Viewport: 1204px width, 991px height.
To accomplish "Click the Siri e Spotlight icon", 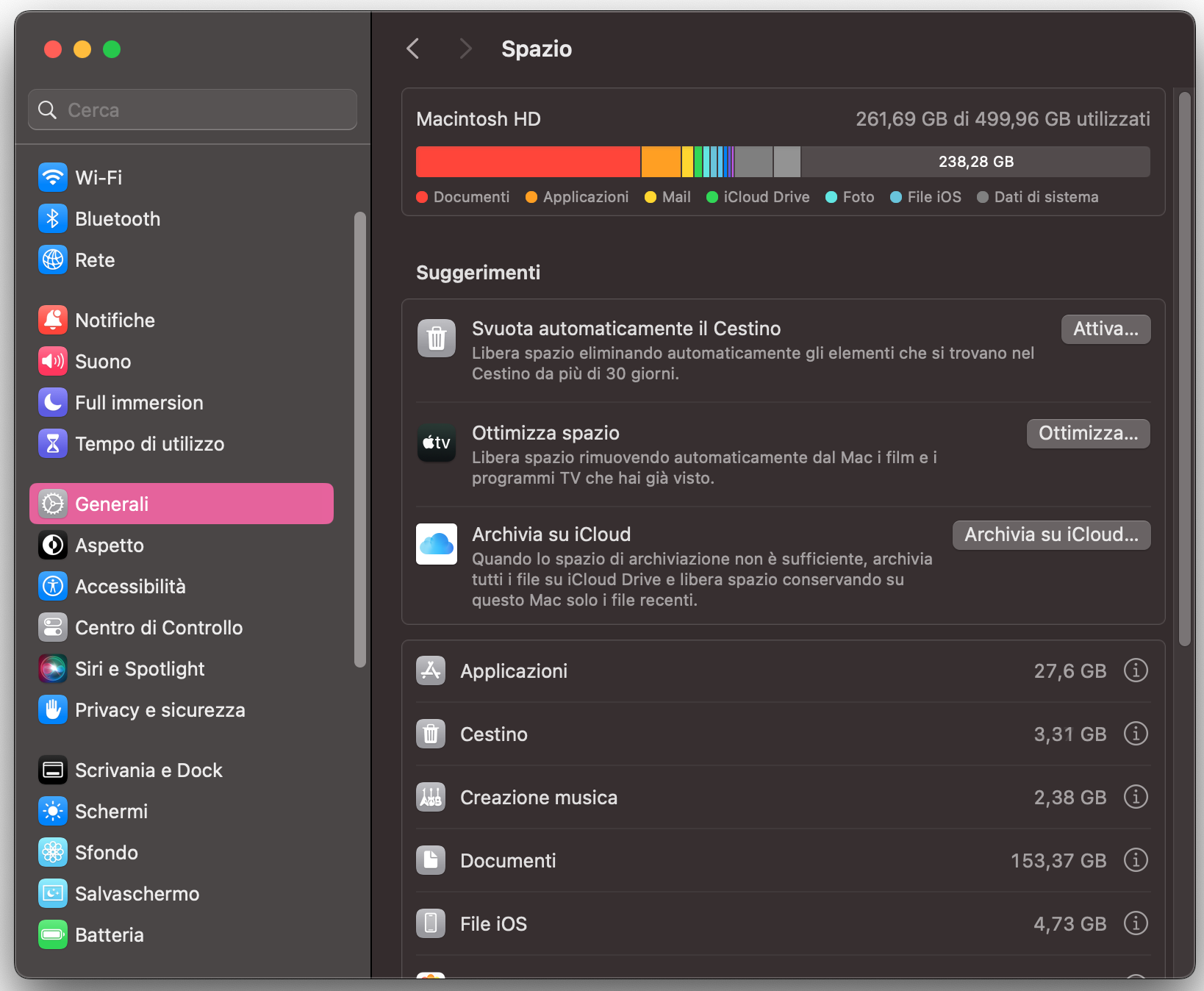I will pos(52,668).
